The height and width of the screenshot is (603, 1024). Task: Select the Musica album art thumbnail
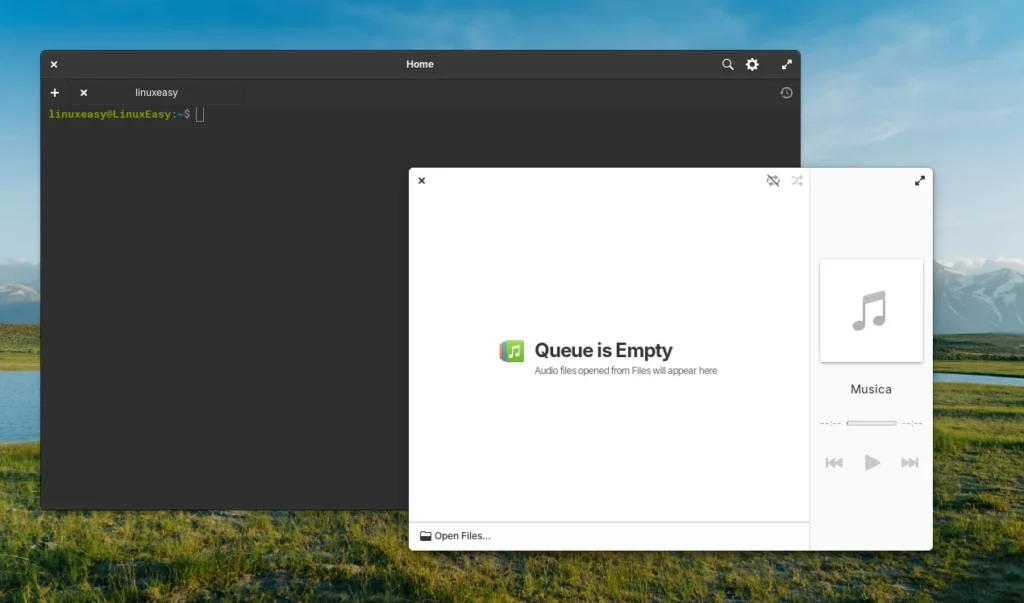click(x=871, y=310)
